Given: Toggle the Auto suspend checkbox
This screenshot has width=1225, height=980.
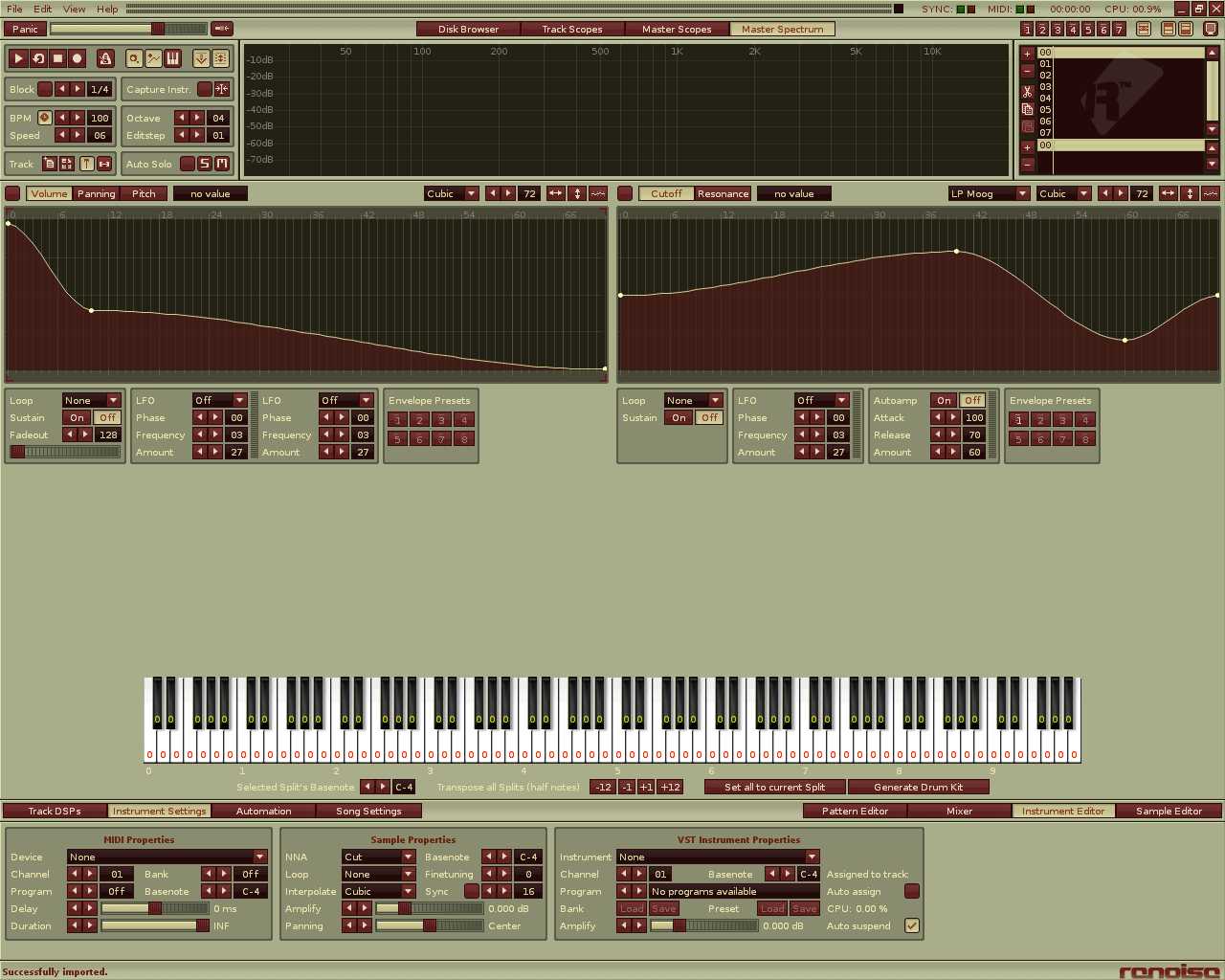Looking at the screenshot, I should pyautogui.click(x=912, y=925).
